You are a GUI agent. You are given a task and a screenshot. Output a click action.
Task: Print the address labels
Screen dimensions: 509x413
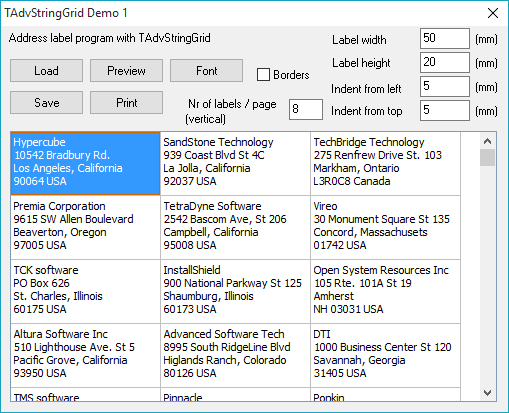click(126, 103)
